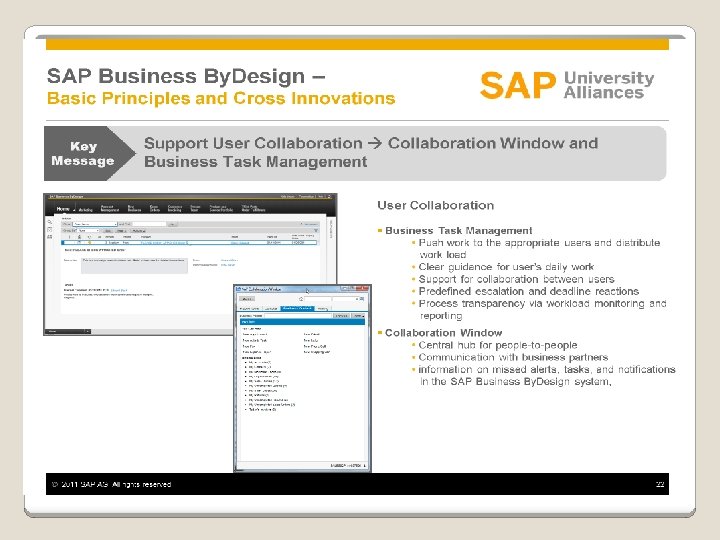The image size is (720, 540).
Task: Click the wide input field below Collaboration Window tabs
Action: (297, 315)
